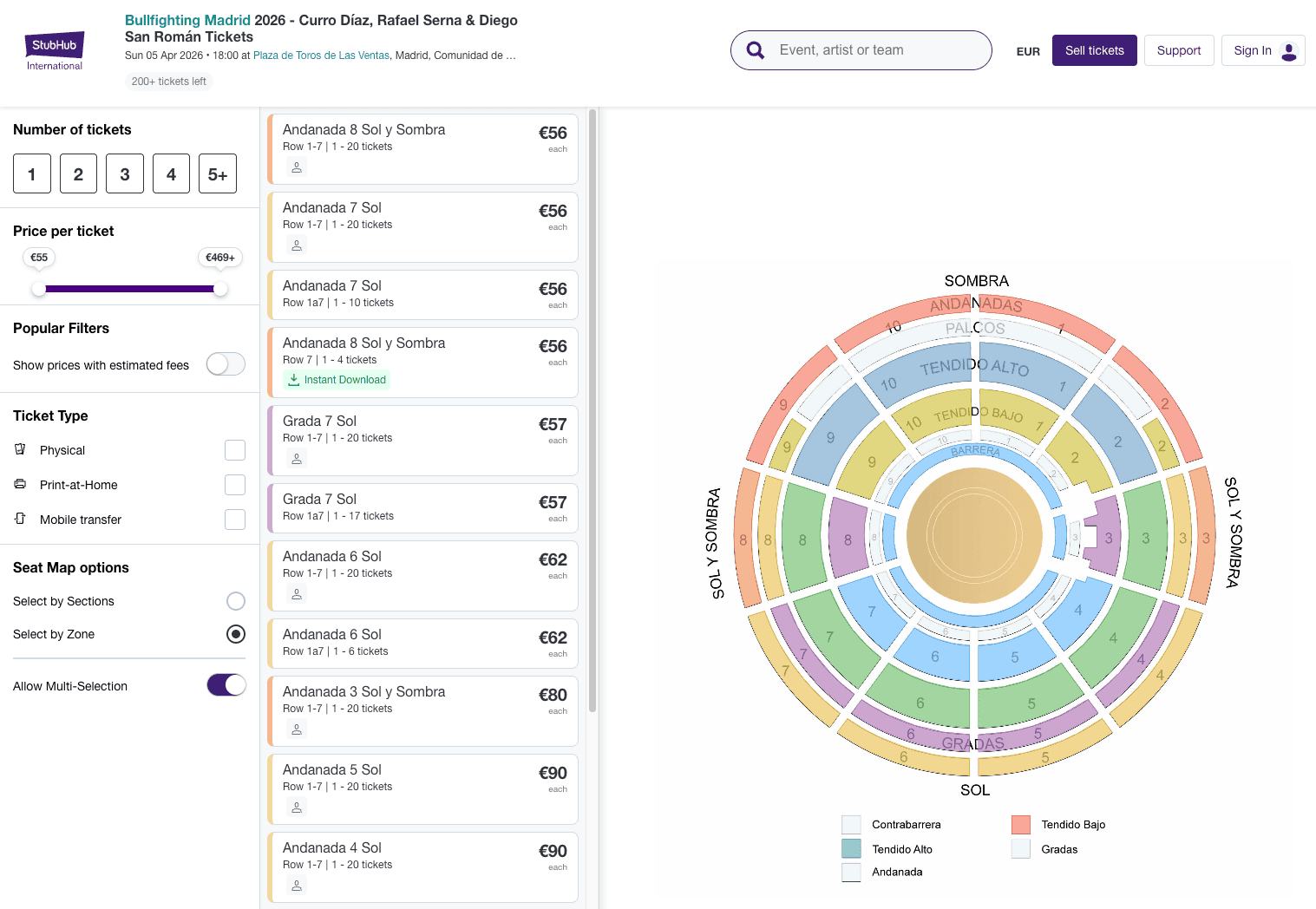Check the Print-at-Home checkbox
1316x909 pixels.
coord(235,485)
